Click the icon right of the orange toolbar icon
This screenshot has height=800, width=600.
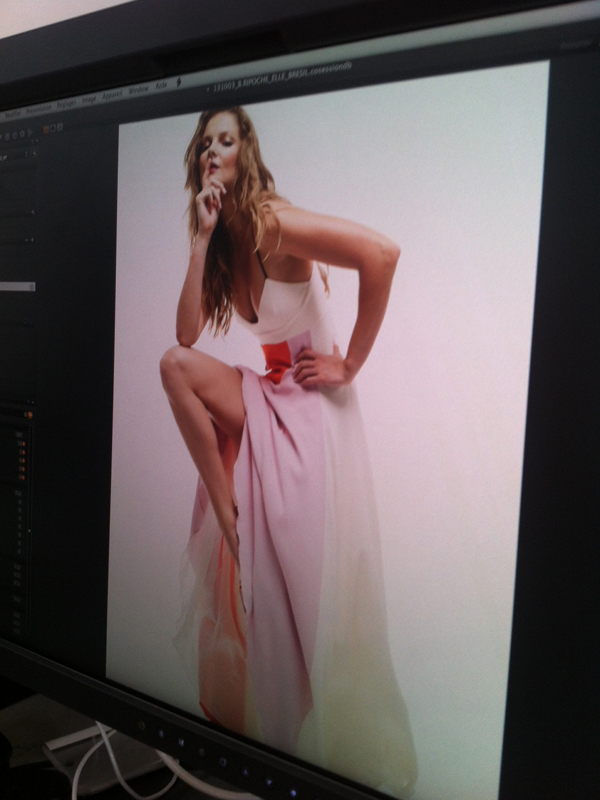(x=52, y=129)
